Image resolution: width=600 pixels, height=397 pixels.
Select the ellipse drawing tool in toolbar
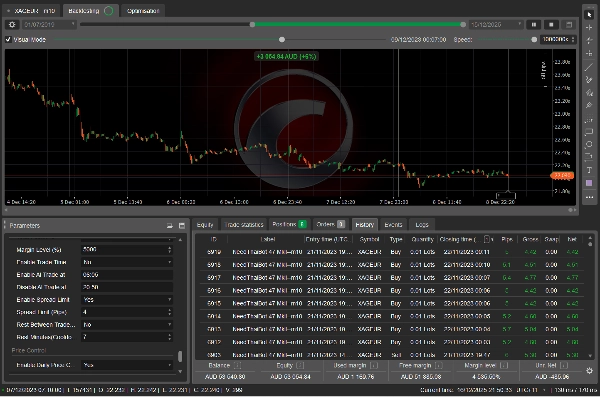589,144
